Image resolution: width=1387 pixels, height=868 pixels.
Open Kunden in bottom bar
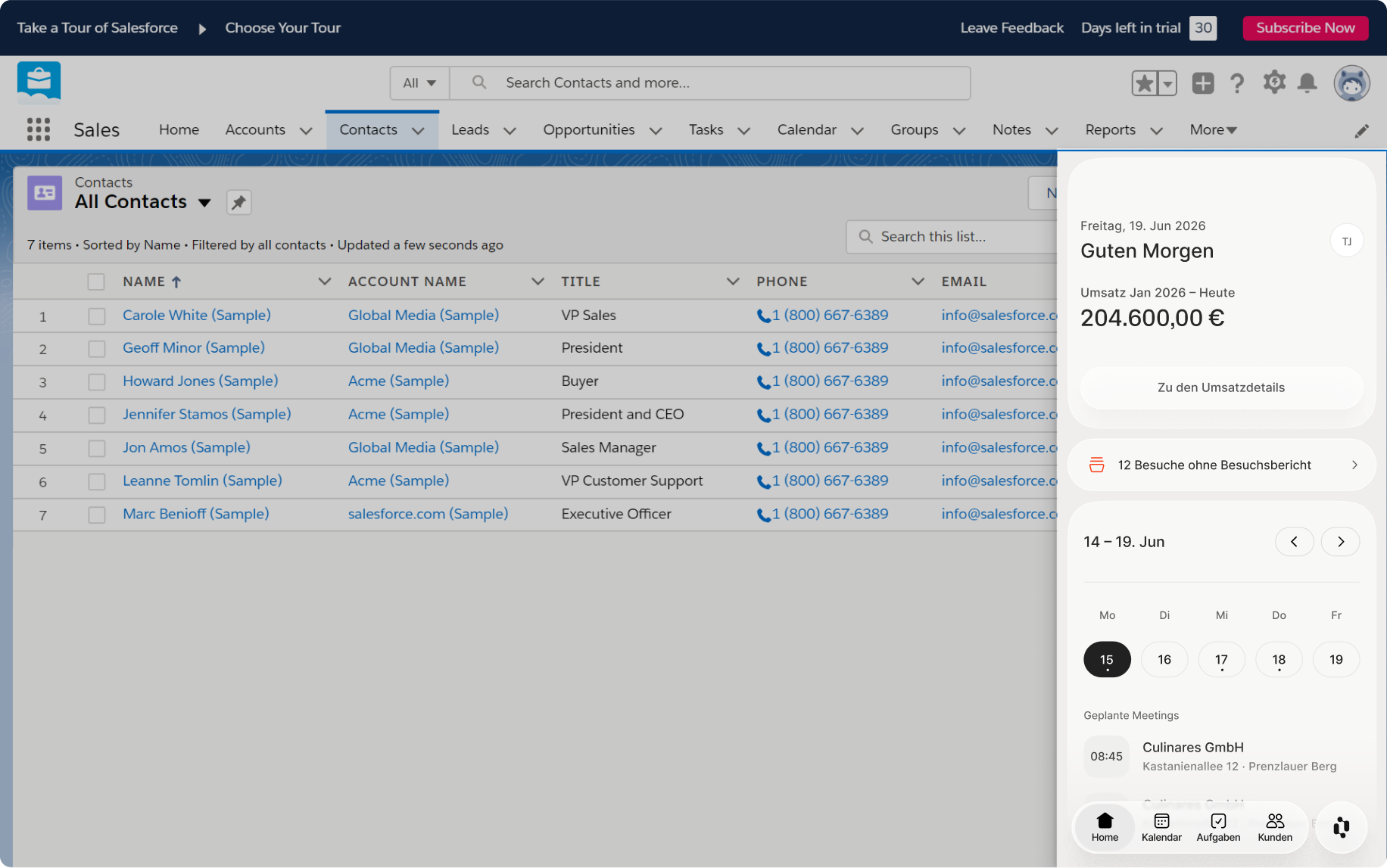1275,827
